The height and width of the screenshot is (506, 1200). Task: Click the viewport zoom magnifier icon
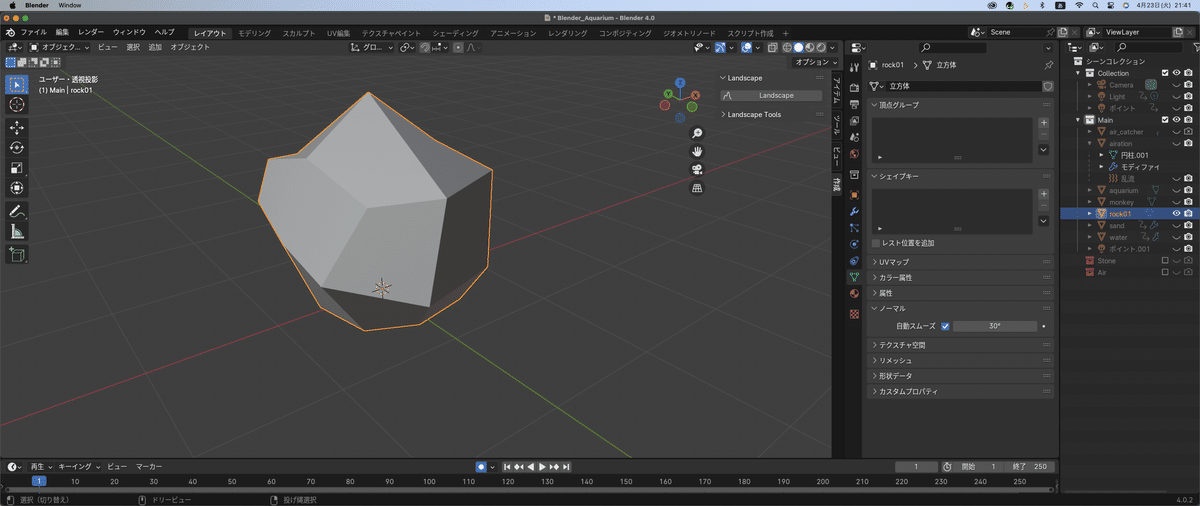pyautogui.click(x=697, y=133)
